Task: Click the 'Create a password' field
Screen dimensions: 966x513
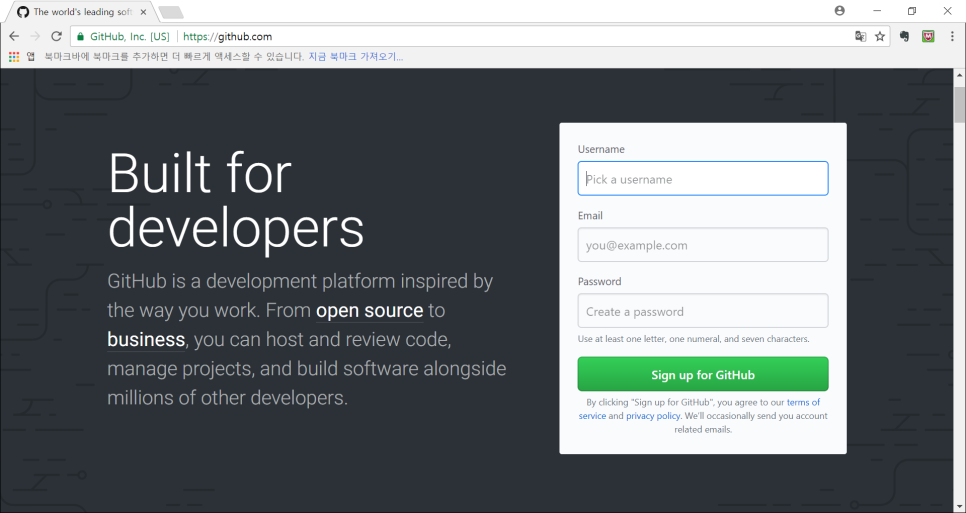Action: (703, 310)
